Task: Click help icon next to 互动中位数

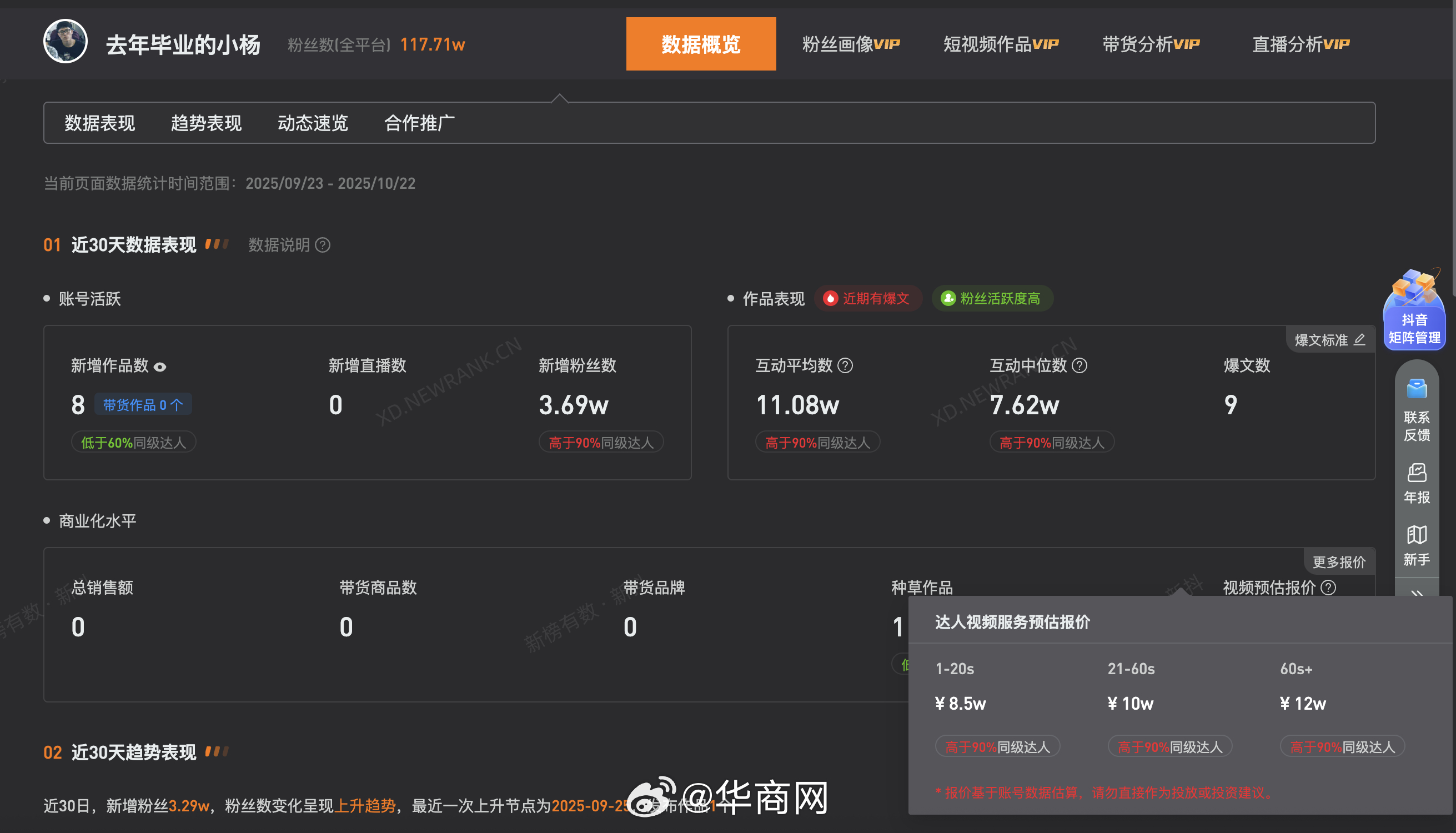Action: 1079,365
